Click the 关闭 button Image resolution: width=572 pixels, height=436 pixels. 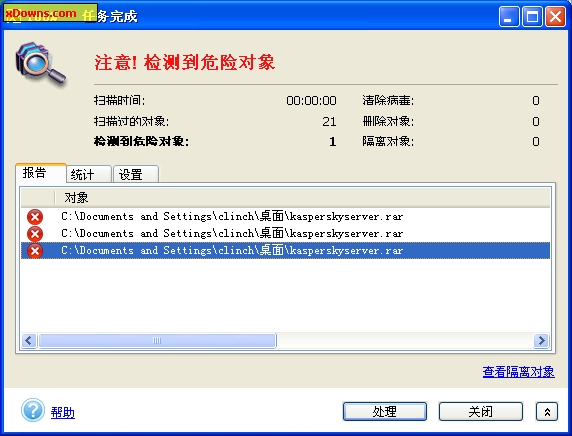[480, 412]
